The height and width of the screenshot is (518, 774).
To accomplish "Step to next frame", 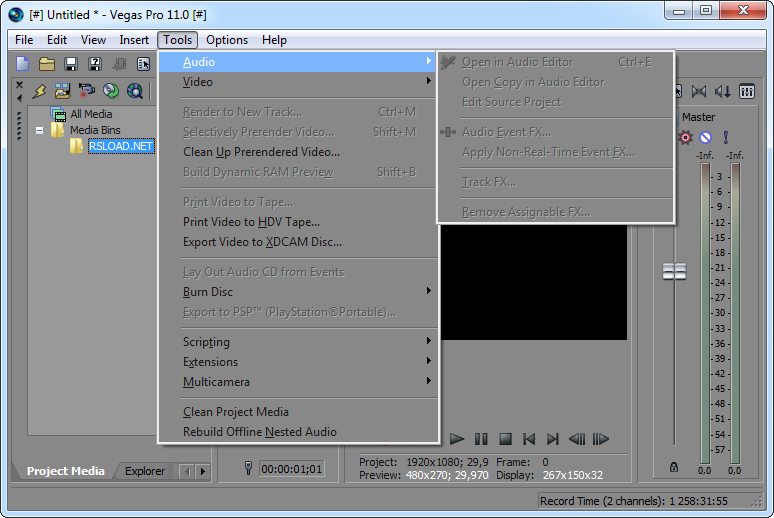I will [x=601, y=438].
